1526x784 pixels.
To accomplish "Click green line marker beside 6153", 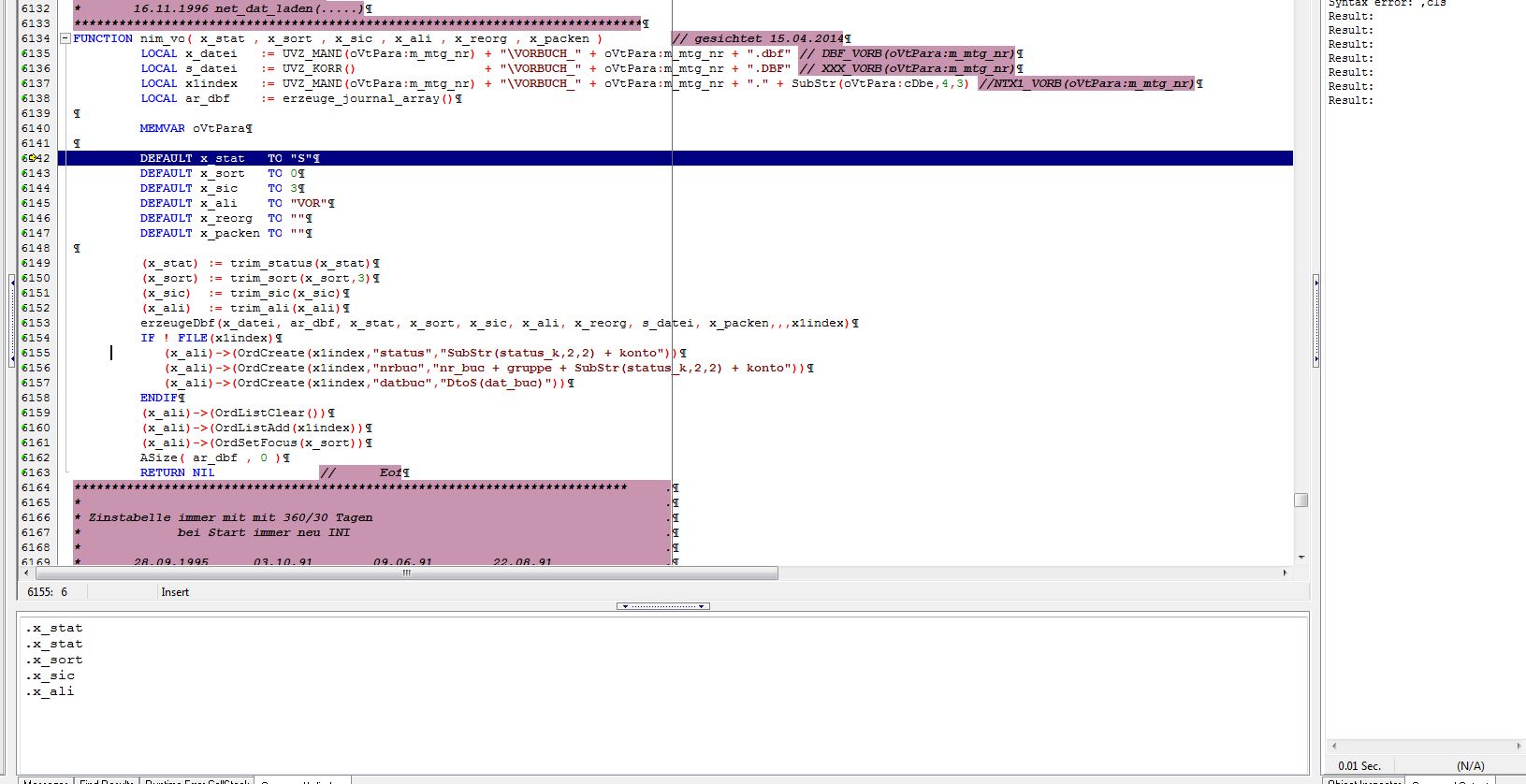I will (23, 323).
